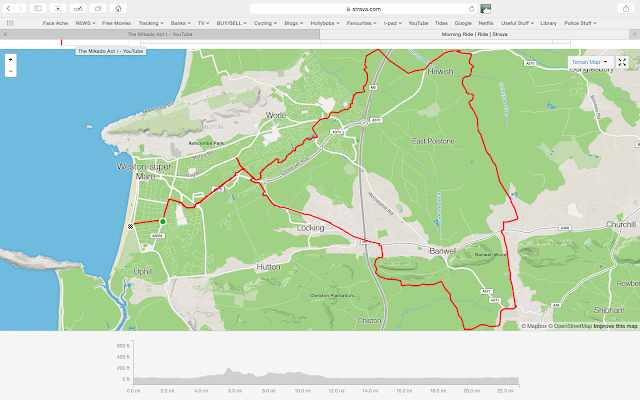This screenshot has width=640, height=400.
Task: Expand the Favourites bookmarks folder
Action: [361, 23]
